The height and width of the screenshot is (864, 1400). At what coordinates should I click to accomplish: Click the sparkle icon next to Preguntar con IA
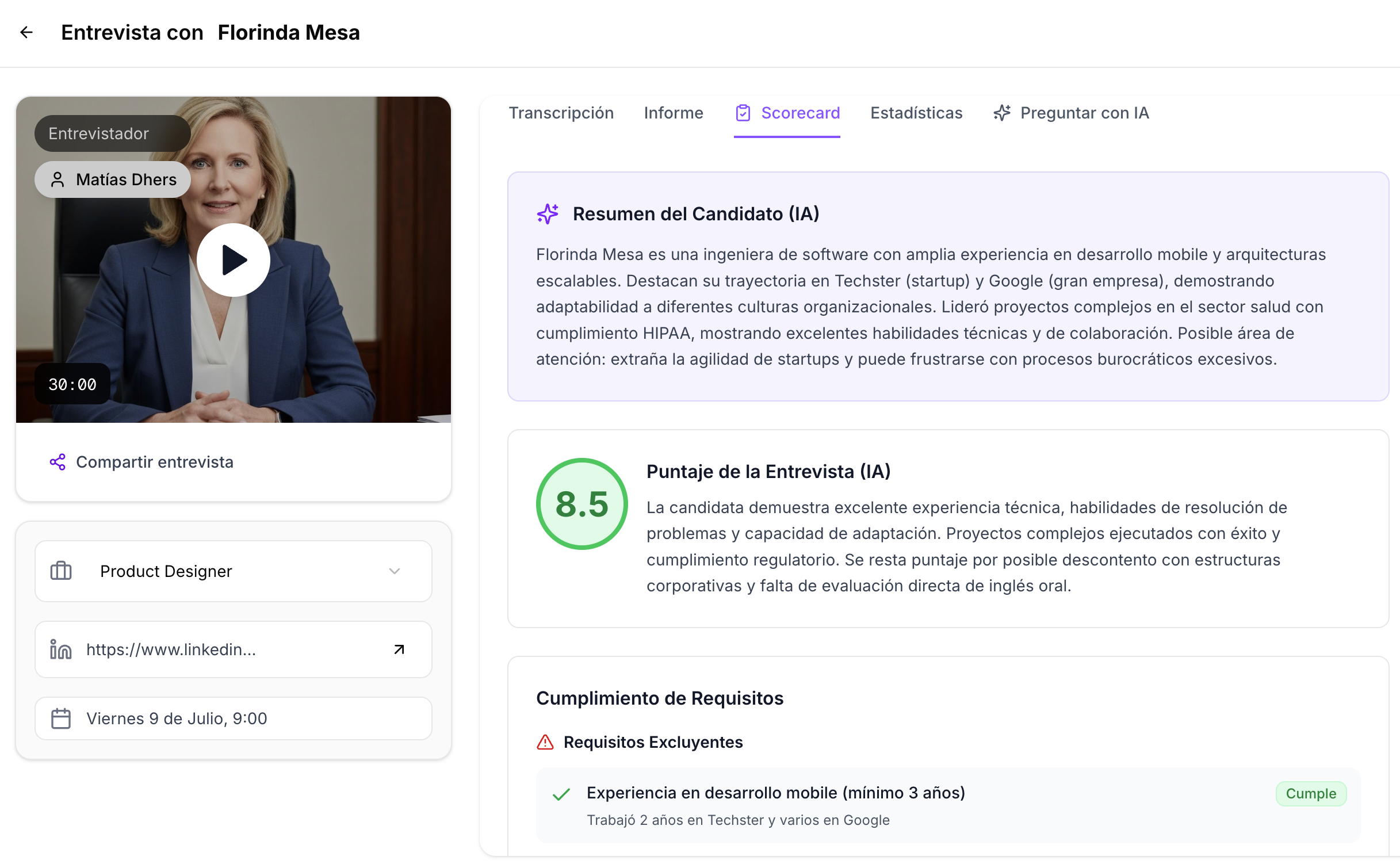pos(1001,113)
